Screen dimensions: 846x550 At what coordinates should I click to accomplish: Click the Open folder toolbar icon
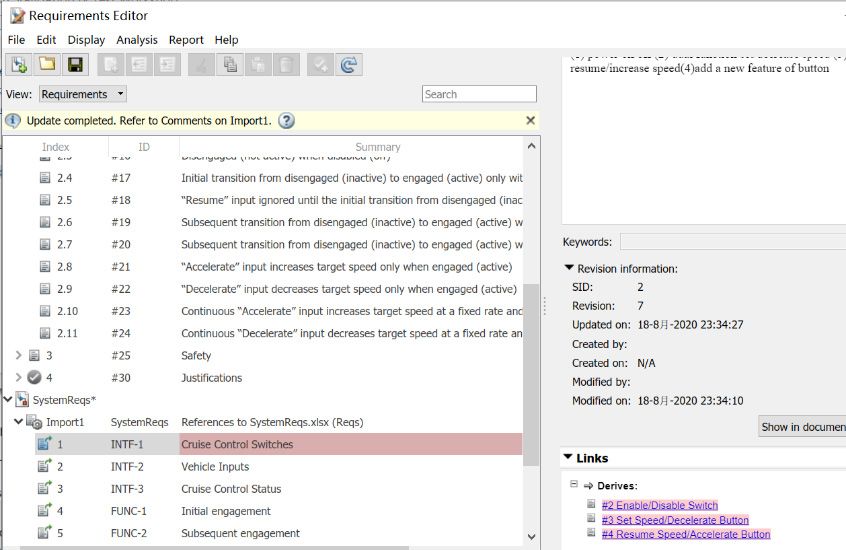point(46,65)
